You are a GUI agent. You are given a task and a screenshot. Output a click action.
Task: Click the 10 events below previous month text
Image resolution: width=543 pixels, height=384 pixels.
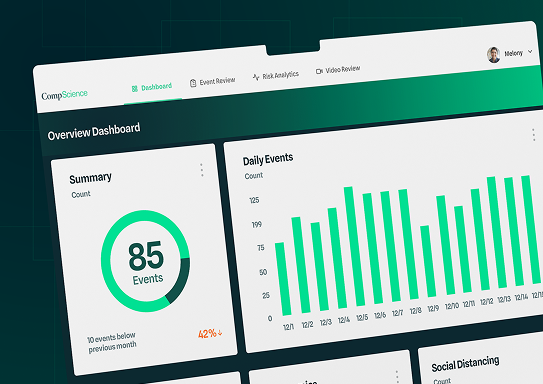(x=112, y=342)
